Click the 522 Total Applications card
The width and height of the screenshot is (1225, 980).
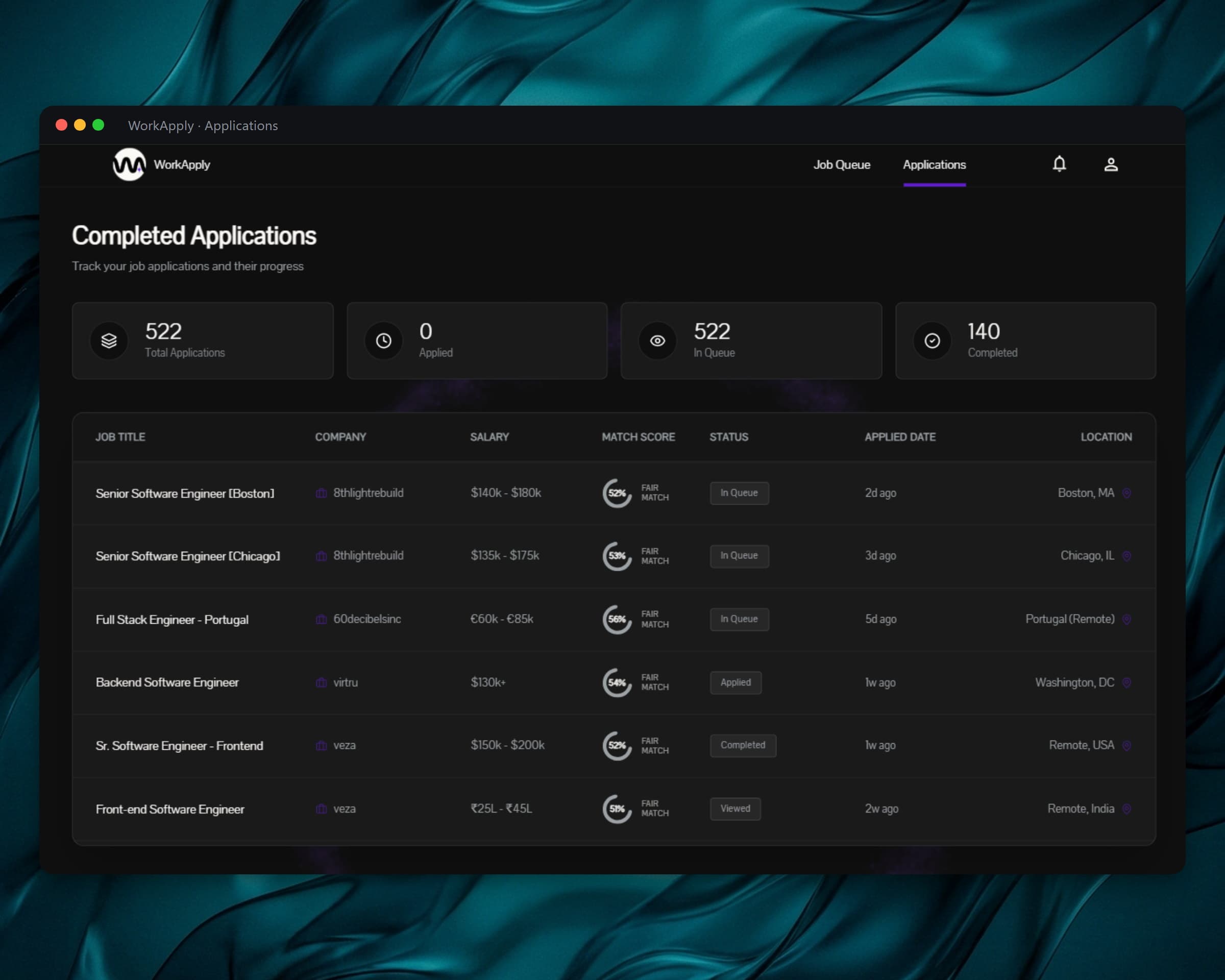pos(203,341)
